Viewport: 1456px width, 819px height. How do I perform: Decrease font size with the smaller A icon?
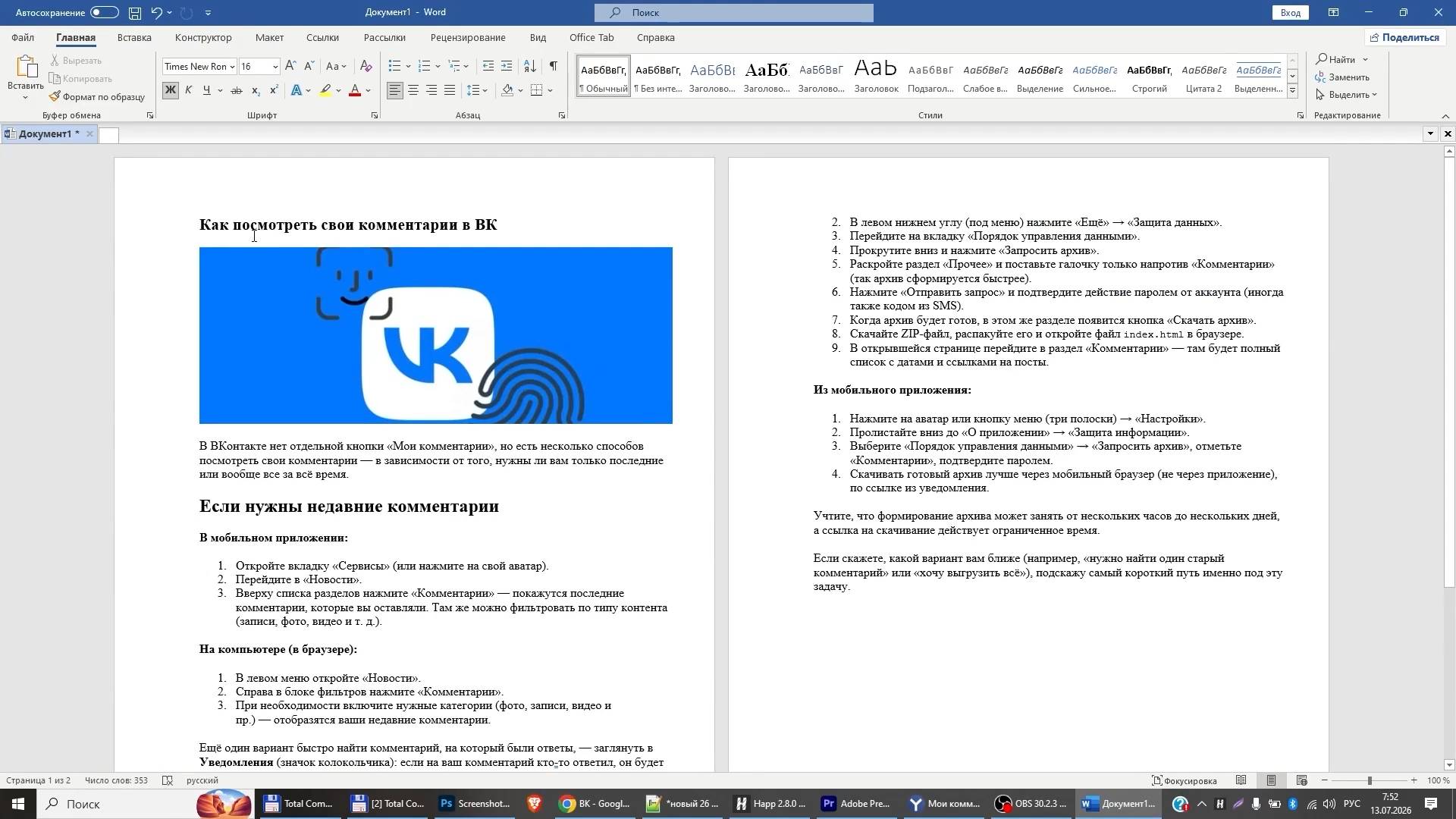pos(309,67)
